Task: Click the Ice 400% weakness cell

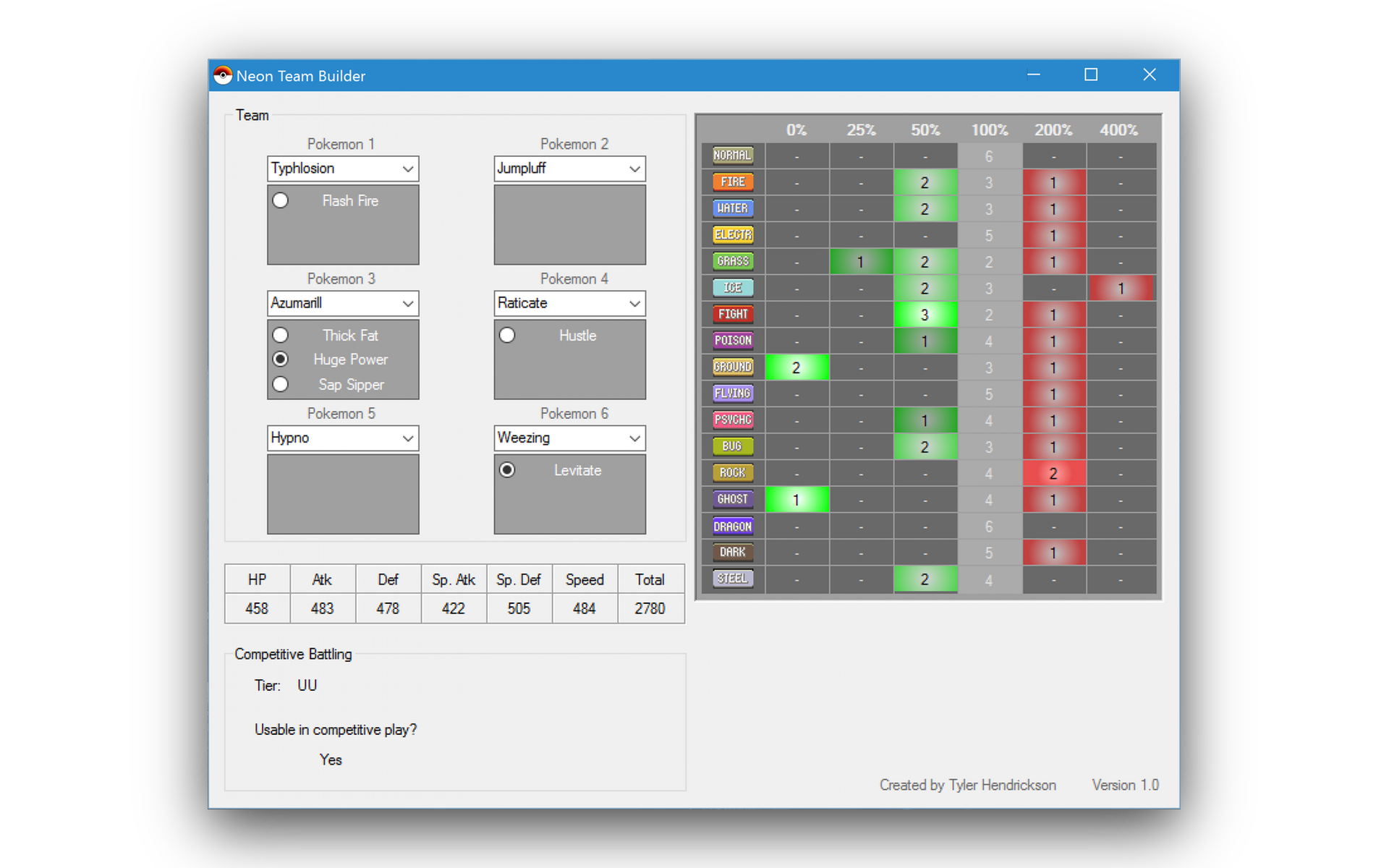Action: point(1121,289)
